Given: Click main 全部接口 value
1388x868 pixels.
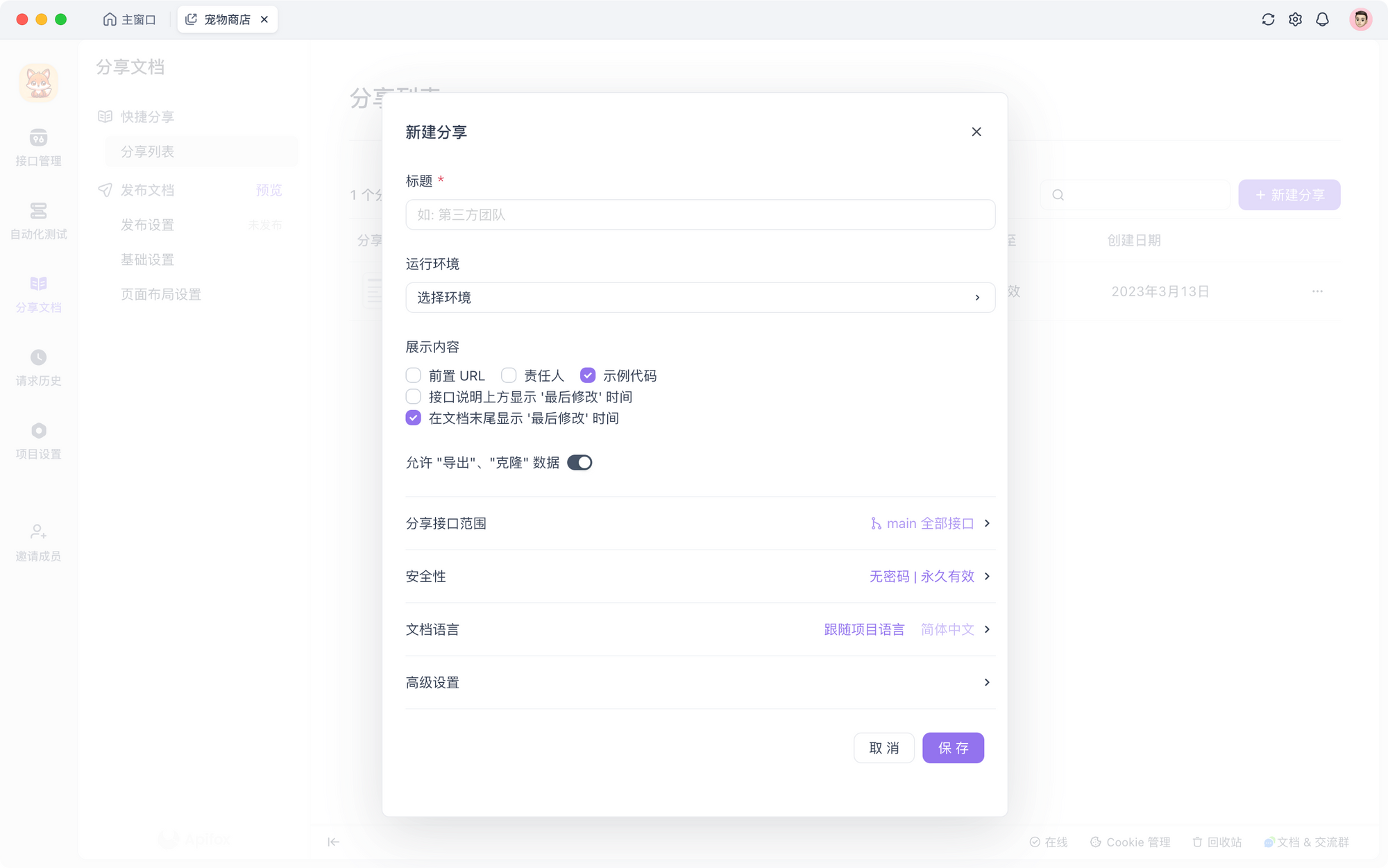Looking at the screenshot, I should [x=922, y=523].
